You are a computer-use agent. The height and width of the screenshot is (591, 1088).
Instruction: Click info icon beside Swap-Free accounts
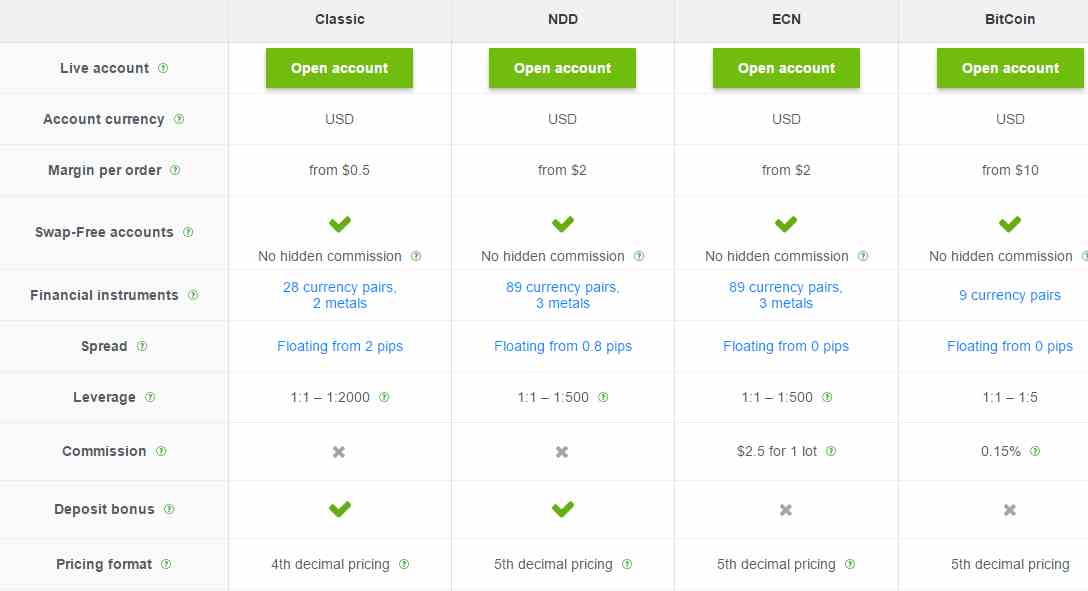(x=188, y=232)
